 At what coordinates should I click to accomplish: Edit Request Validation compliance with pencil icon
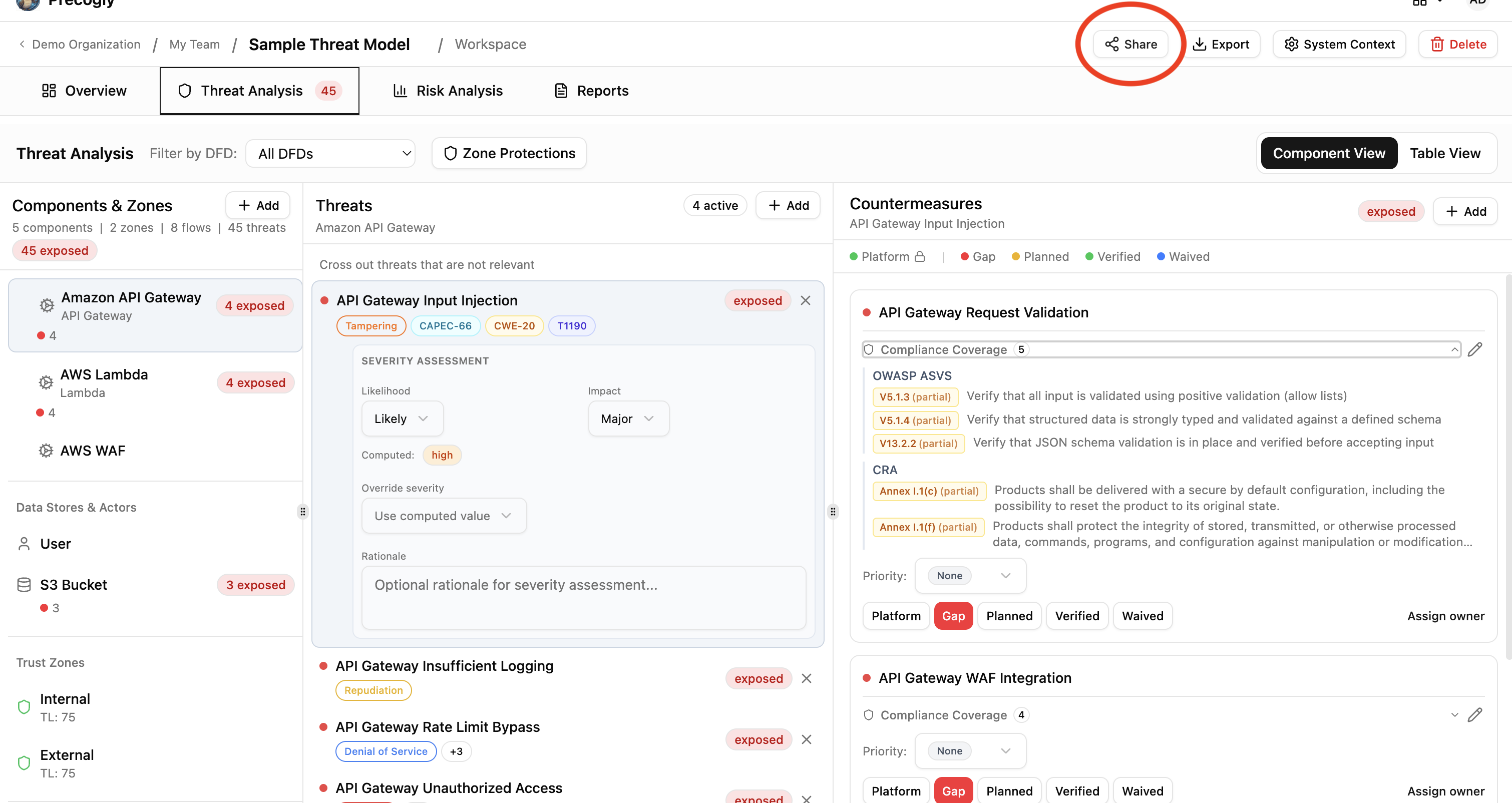pos(1475,350)
